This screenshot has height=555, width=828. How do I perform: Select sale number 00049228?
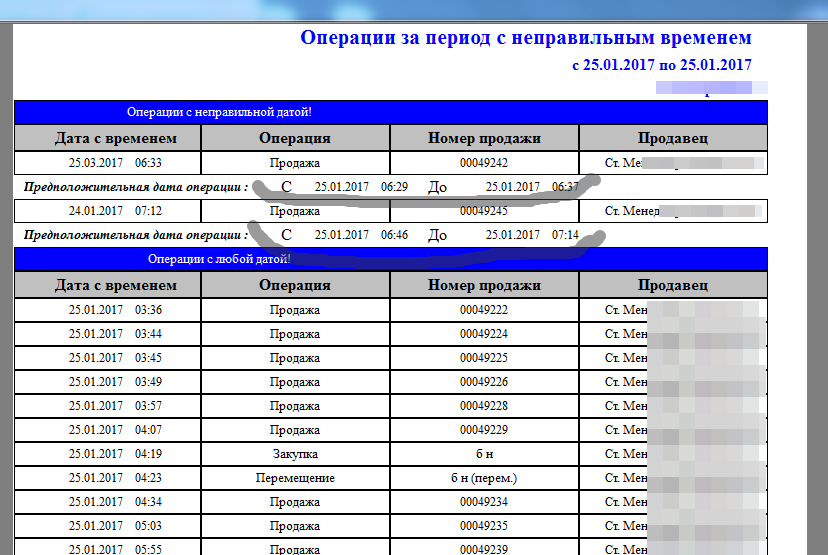tap(484, 406)
